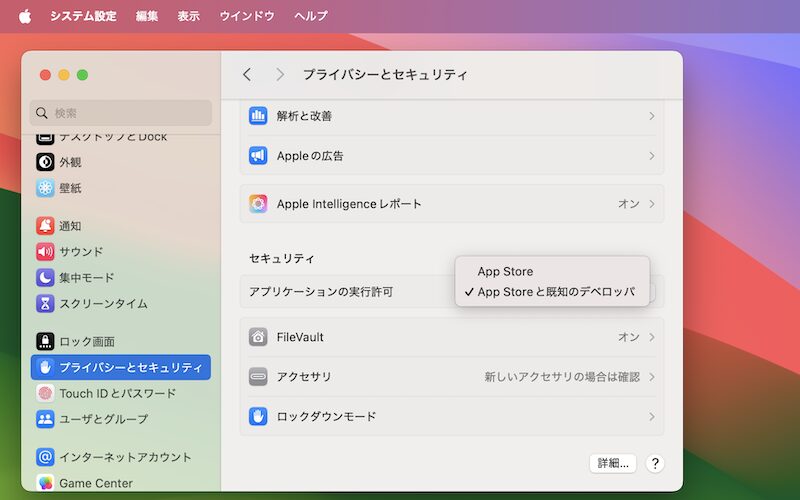The image size is (800, 500).
Task: Zoom window with green button
Action: tap(82, 75)
